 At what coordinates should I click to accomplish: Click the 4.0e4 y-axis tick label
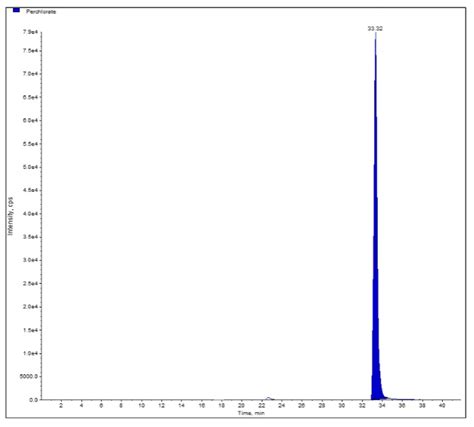click(30, 214)
